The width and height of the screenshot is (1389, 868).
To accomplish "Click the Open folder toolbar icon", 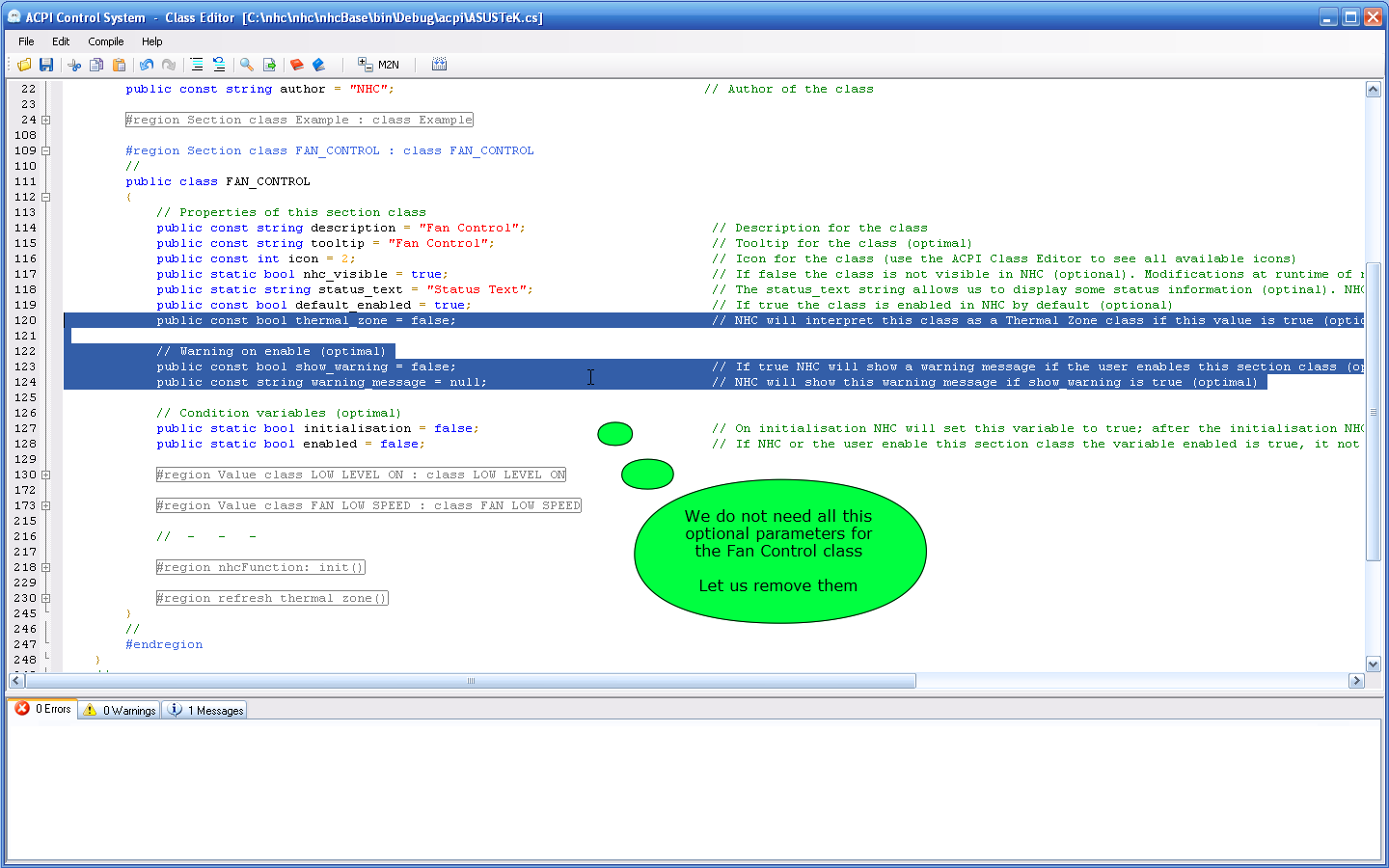I will coord(24,65).
